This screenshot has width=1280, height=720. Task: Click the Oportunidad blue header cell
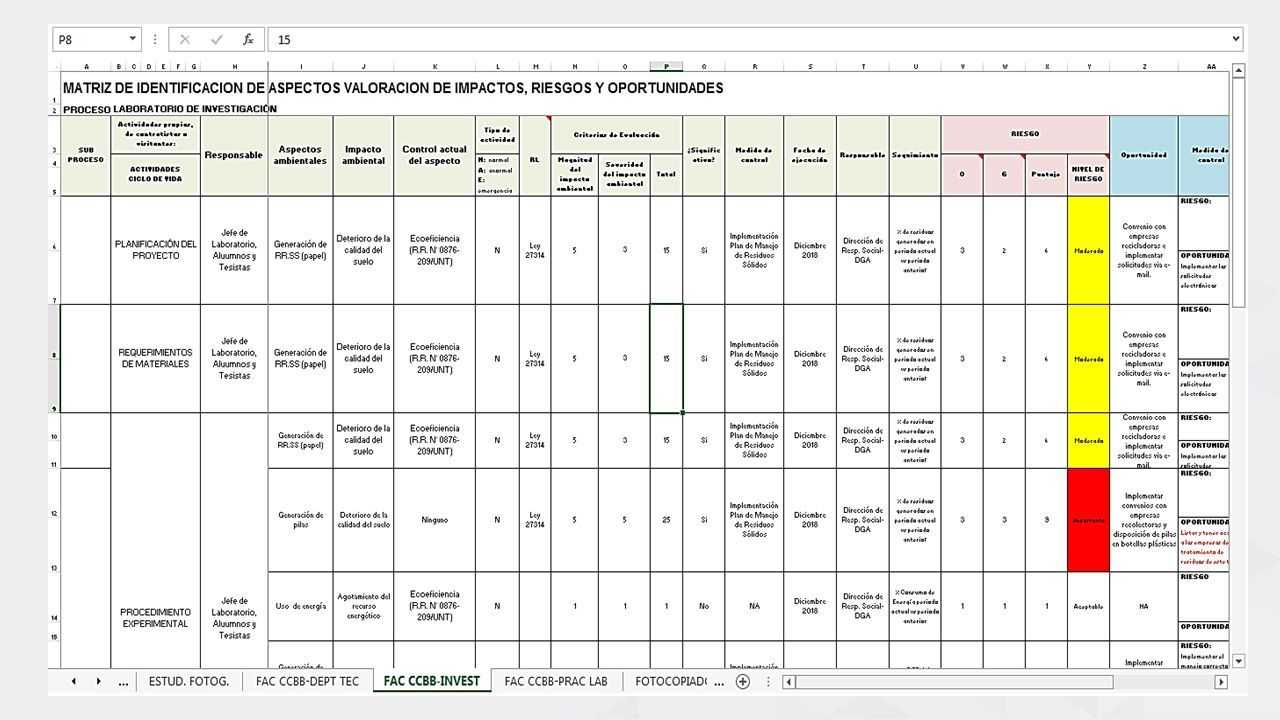(x=1144, y=155)
